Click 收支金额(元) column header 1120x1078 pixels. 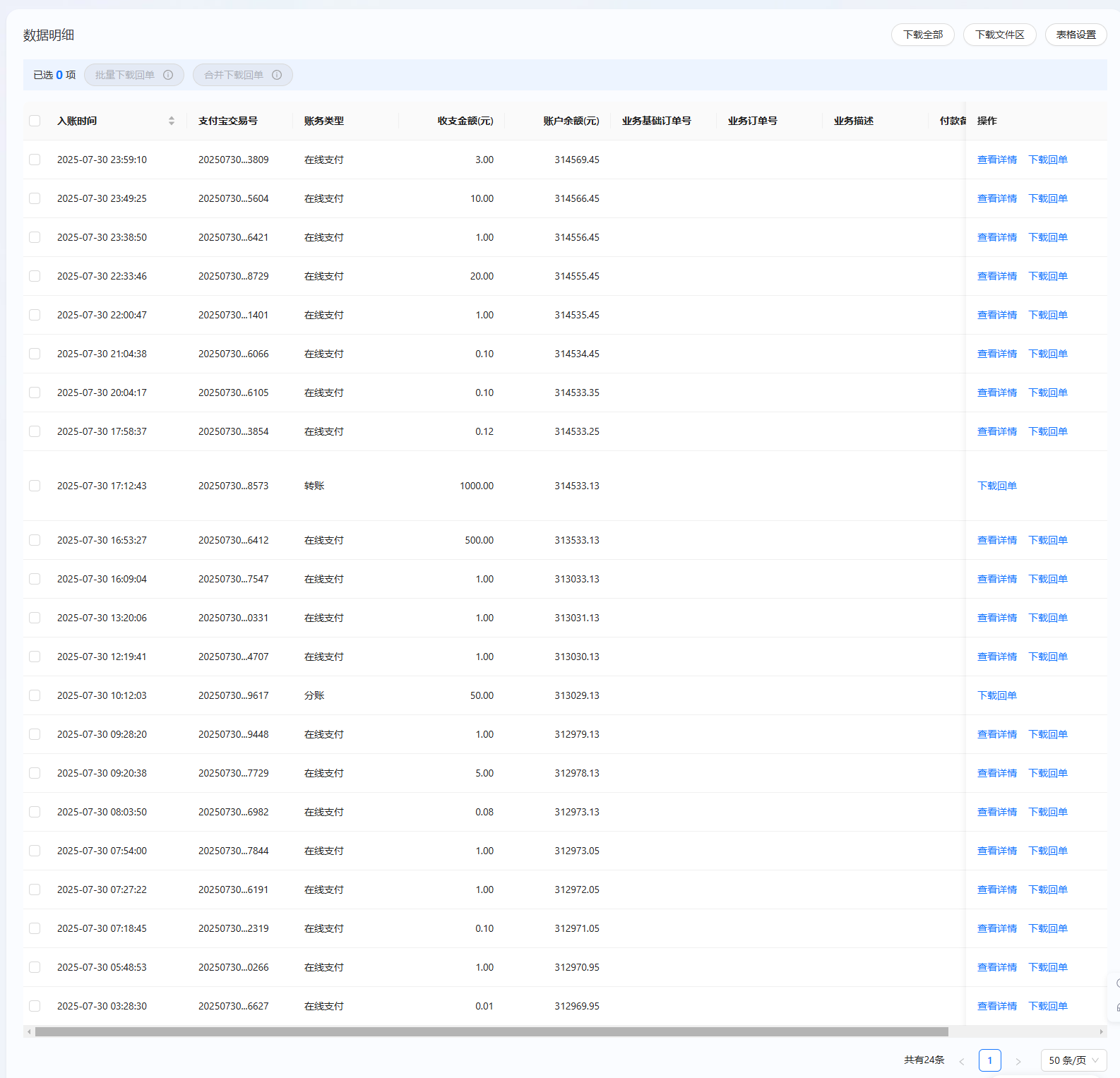point(465,121)
